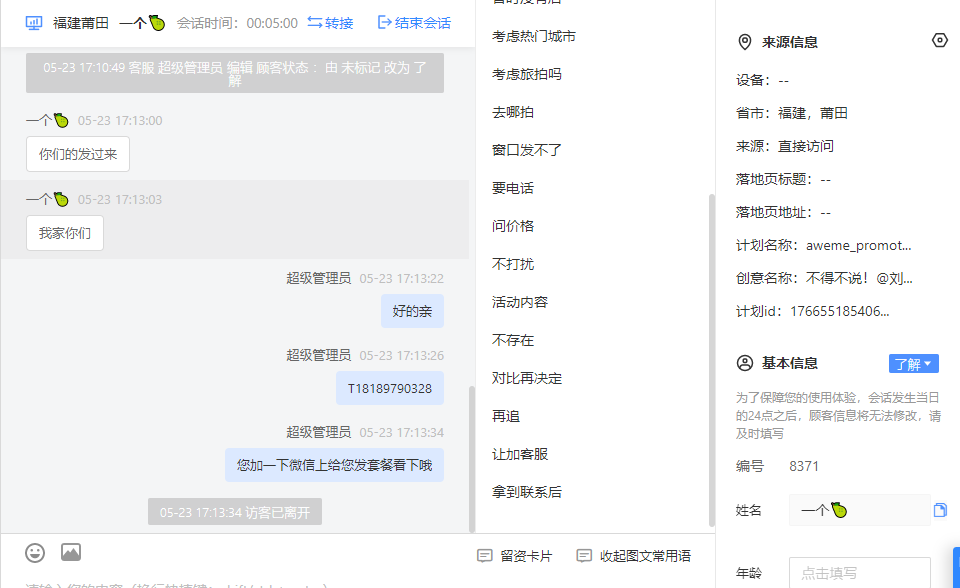This screenshot has width=960, height=588.
Task: Click the 年龄 点击填写 input field
Action: click(x=860, y=573)
